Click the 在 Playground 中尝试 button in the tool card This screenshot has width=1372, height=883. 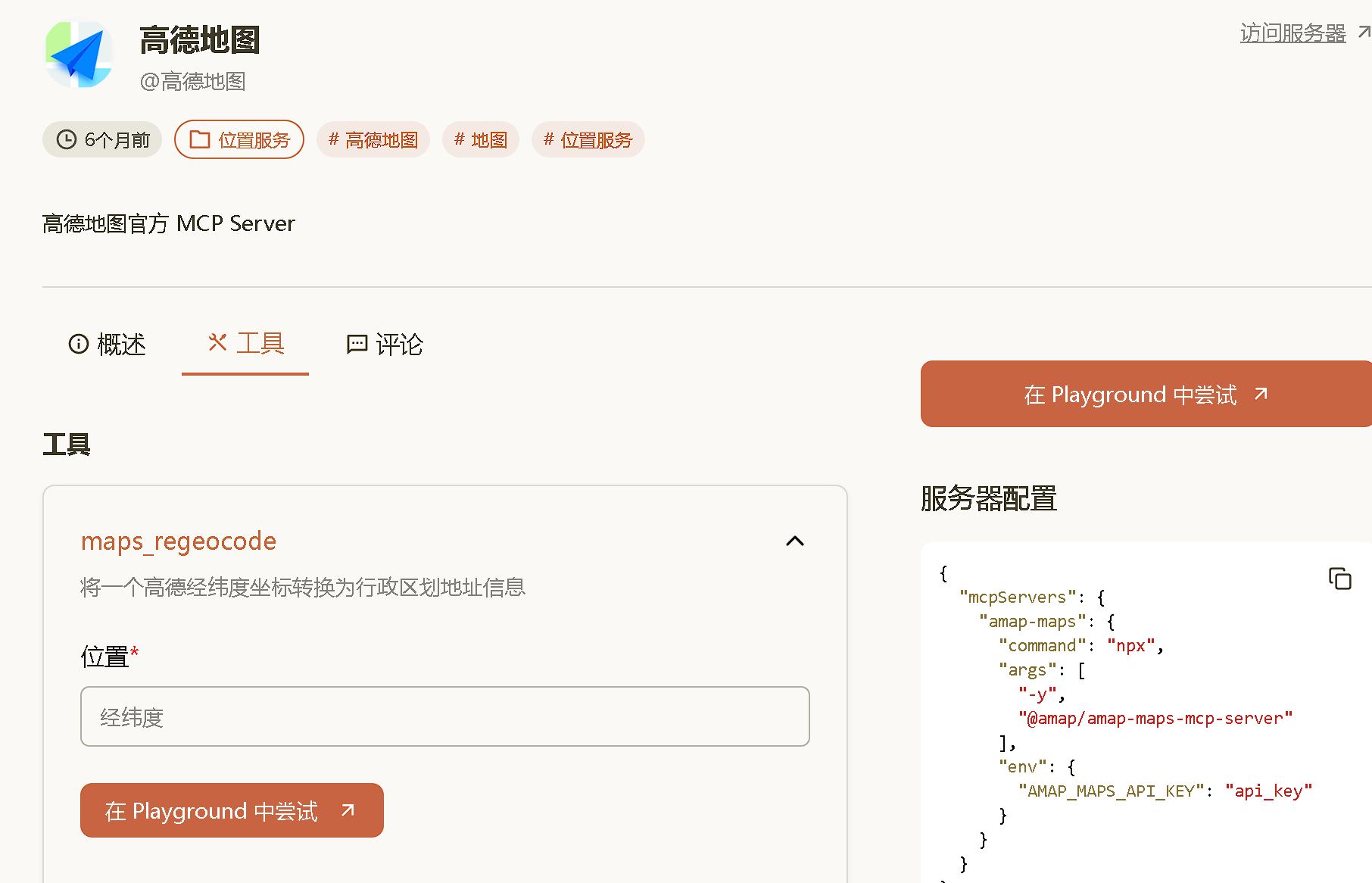[x=232, y=810]
